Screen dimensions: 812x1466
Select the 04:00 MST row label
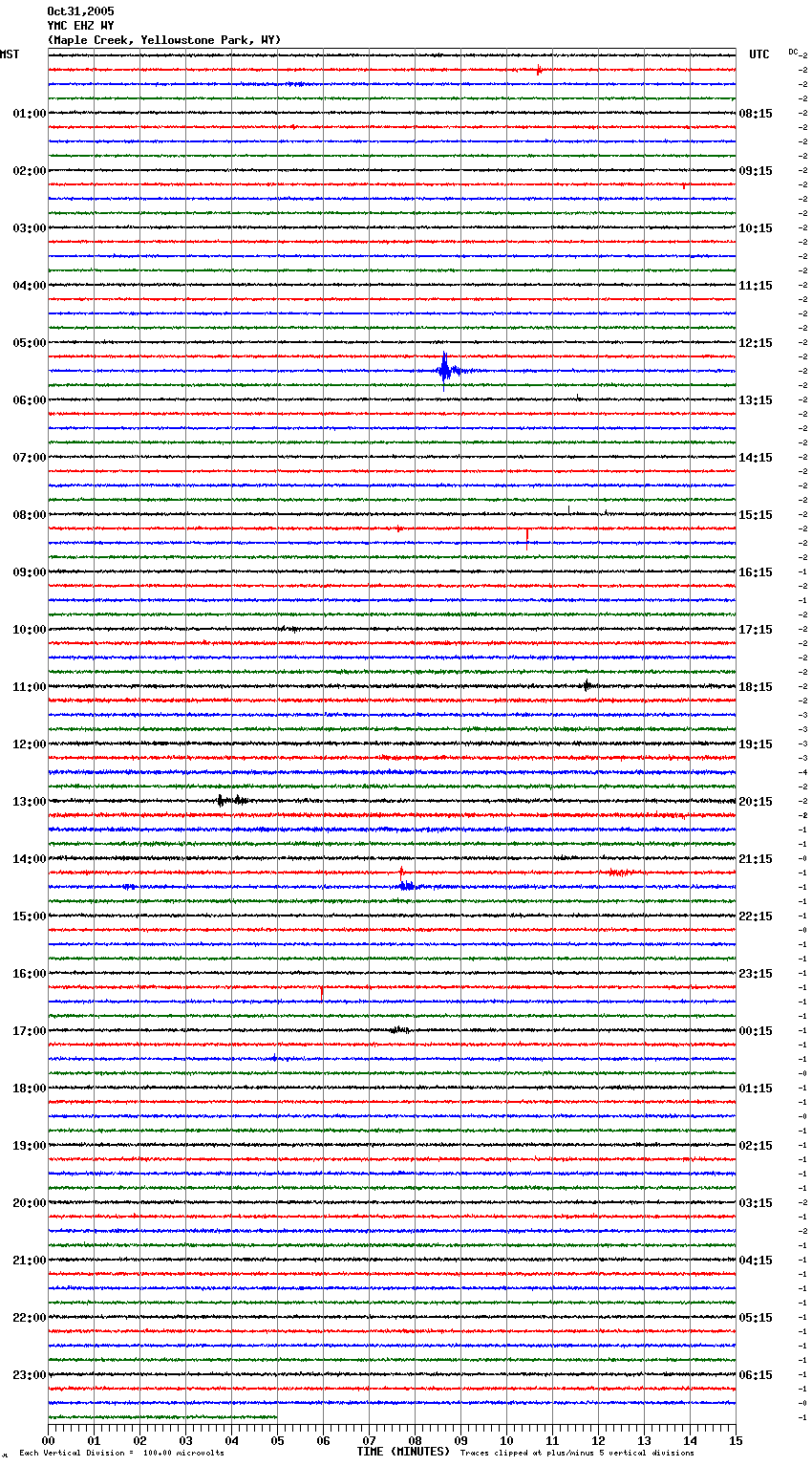(x=29, y=286)
